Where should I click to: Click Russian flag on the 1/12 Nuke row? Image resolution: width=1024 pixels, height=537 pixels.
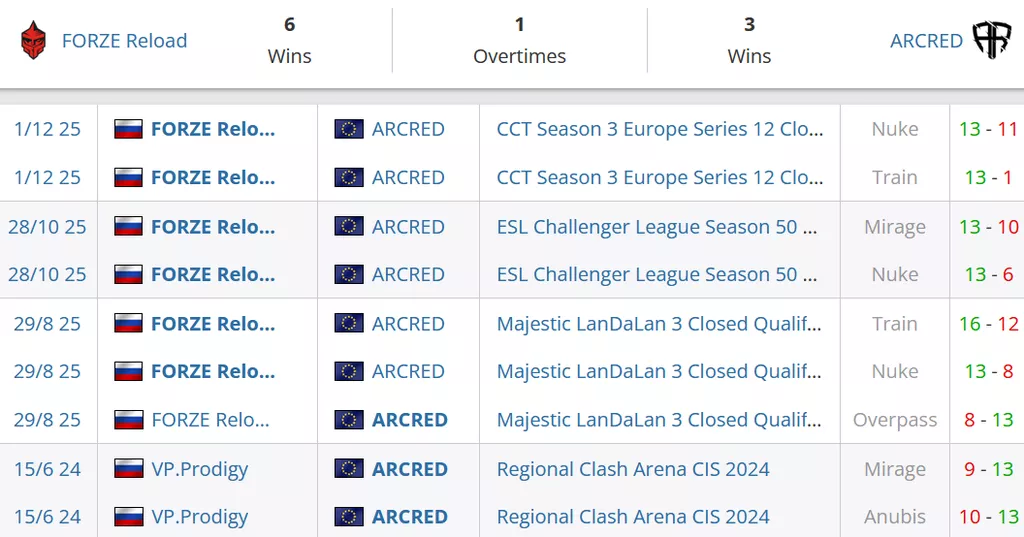pyautogui.click(x=128, y=129)
